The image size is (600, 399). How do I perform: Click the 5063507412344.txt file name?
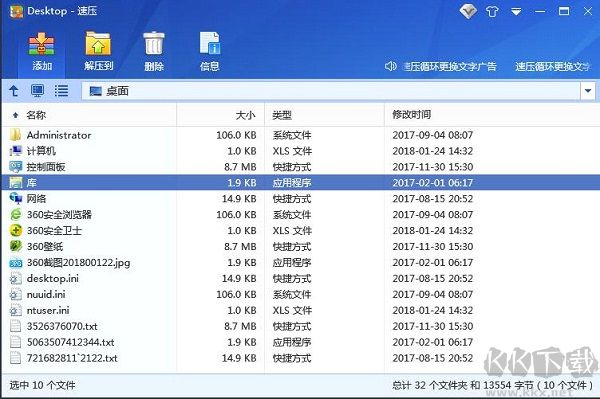[x=70, y=342]
